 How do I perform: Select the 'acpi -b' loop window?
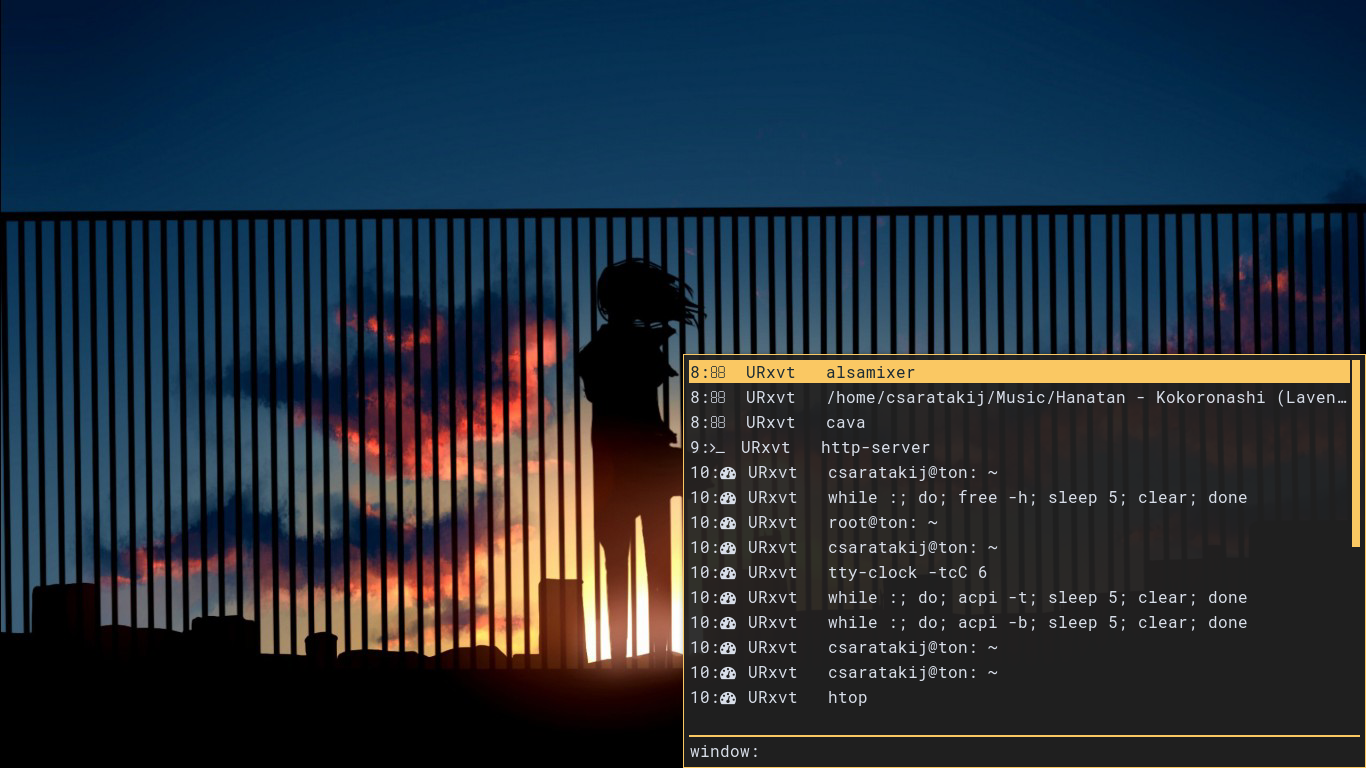(1019, 622)
